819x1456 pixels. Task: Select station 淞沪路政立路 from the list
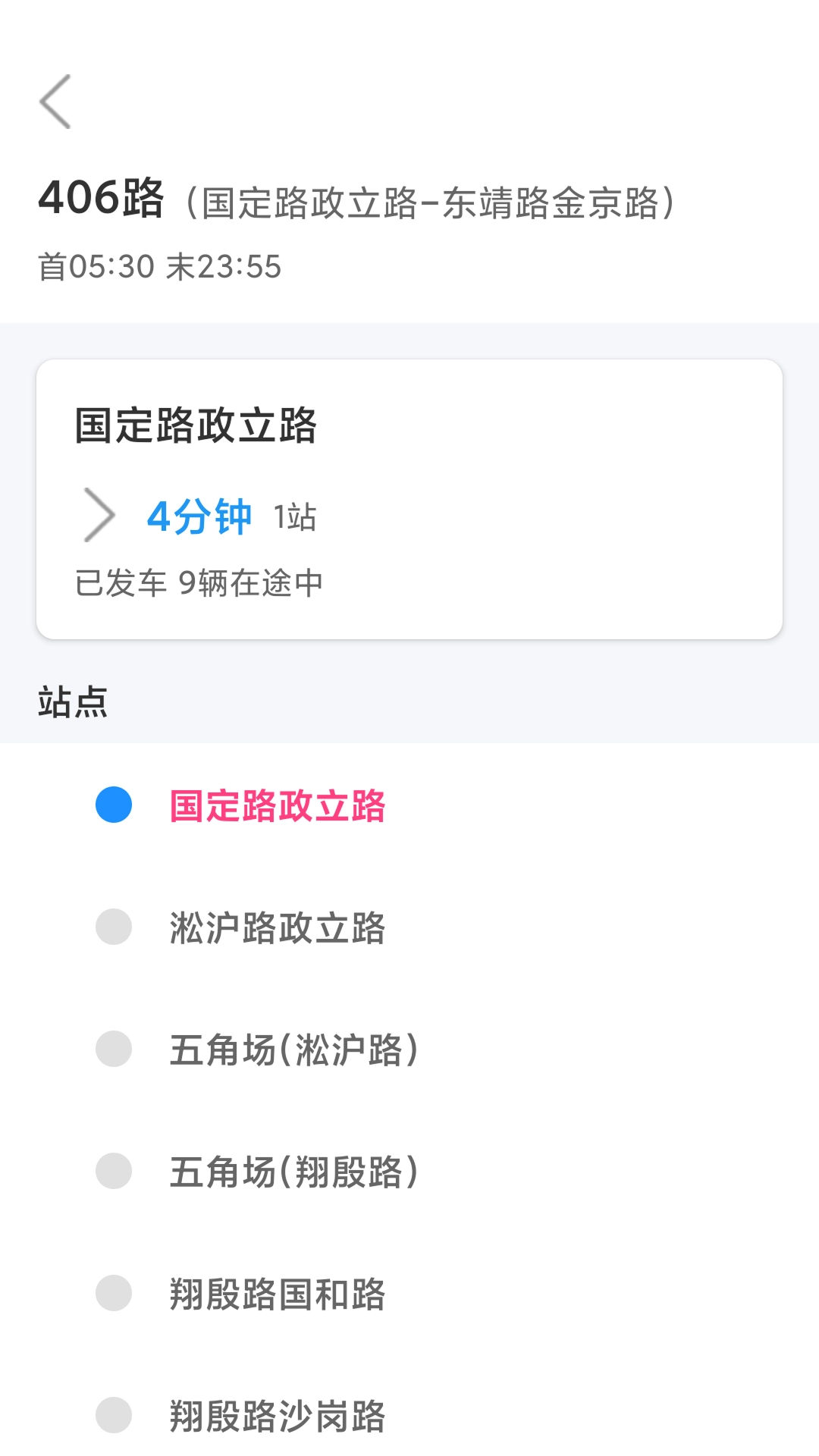tap(279, 927)
